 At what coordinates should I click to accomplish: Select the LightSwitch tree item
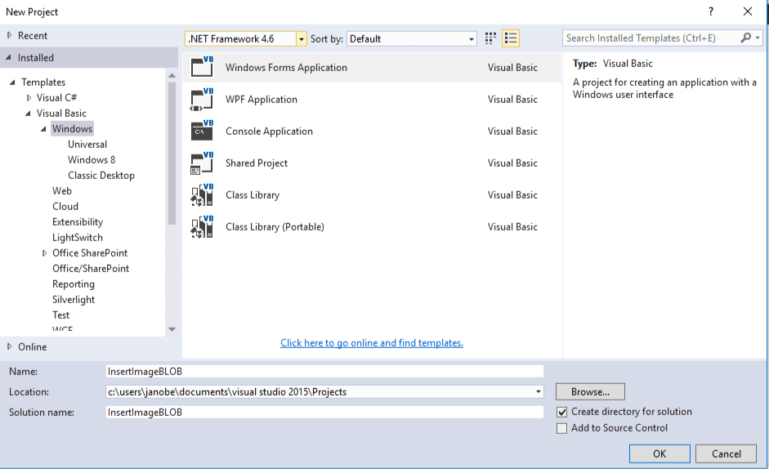77,237
